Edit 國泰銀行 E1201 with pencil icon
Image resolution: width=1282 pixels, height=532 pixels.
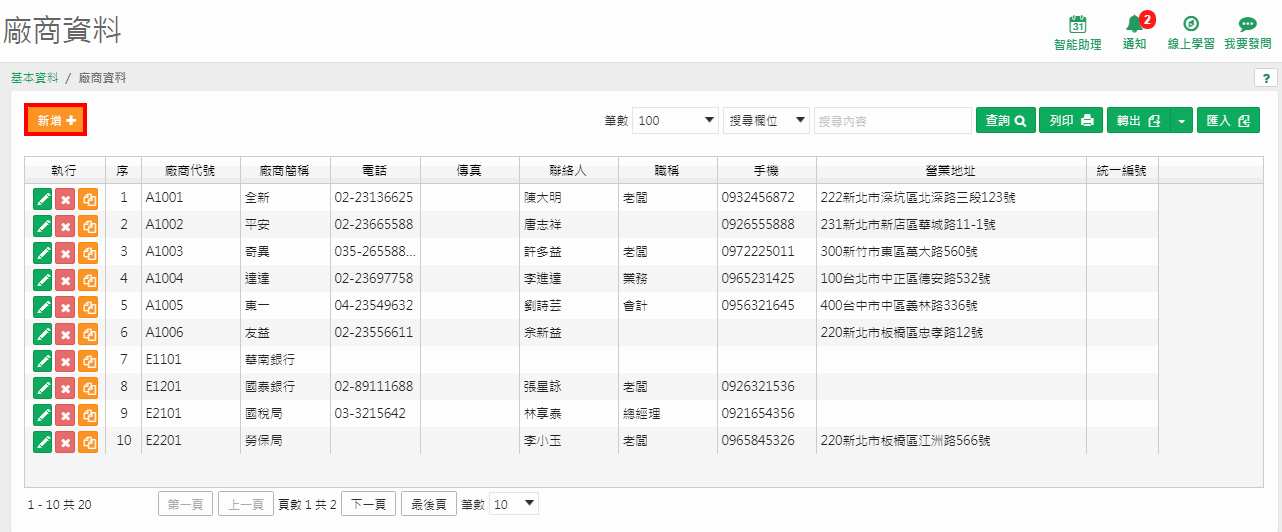click(x=43, y=387)
